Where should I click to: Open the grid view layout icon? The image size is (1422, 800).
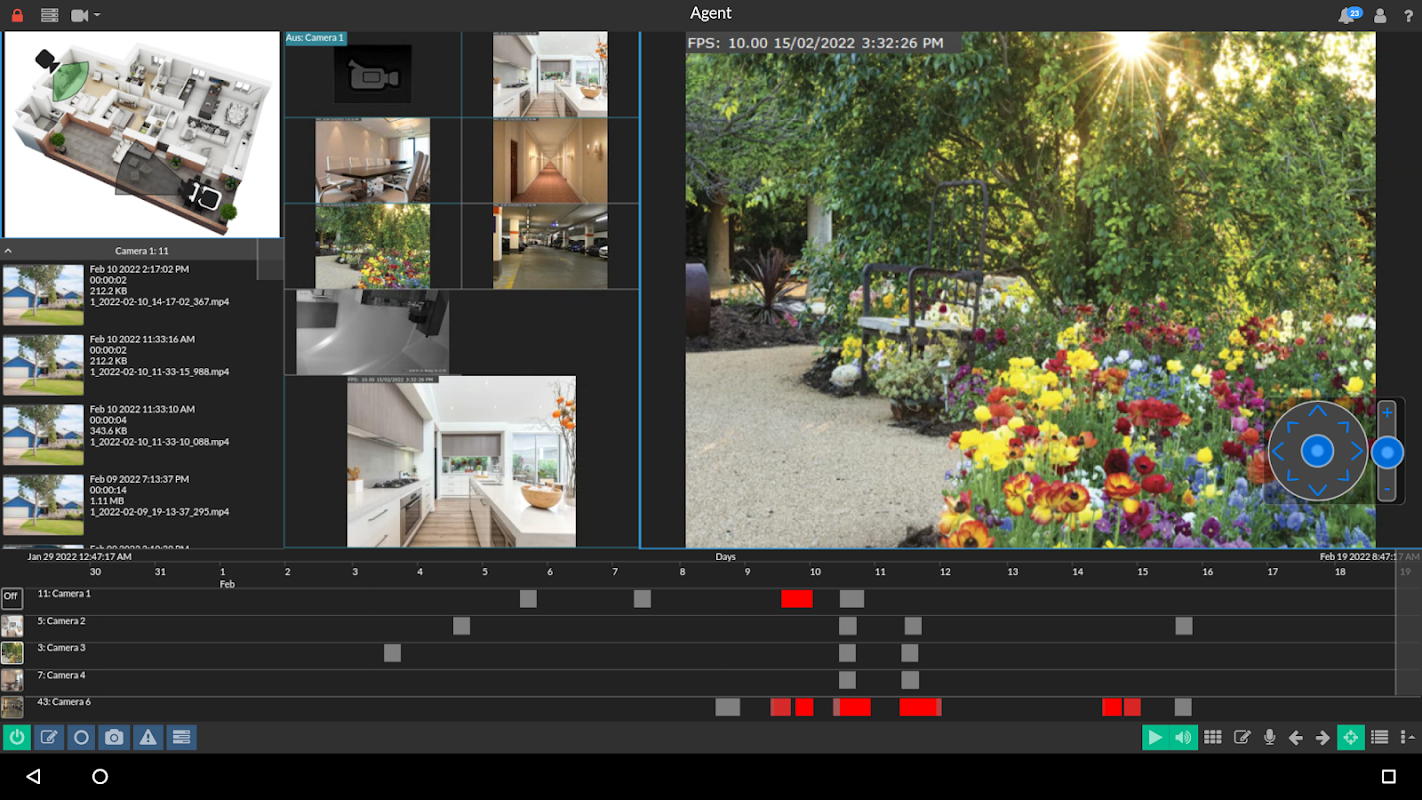coord(1213,738)
